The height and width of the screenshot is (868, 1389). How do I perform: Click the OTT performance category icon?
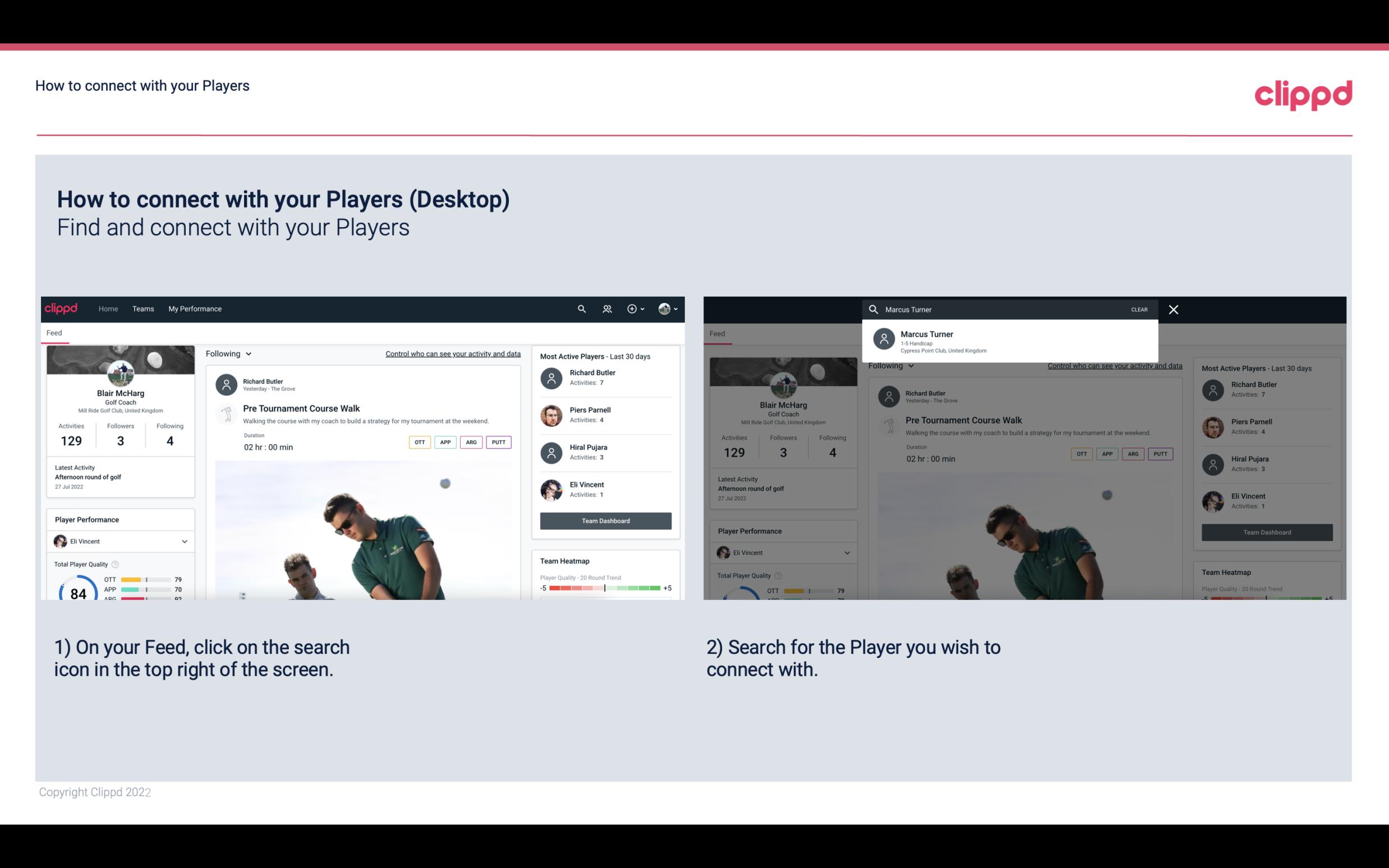tap(418, 442)
